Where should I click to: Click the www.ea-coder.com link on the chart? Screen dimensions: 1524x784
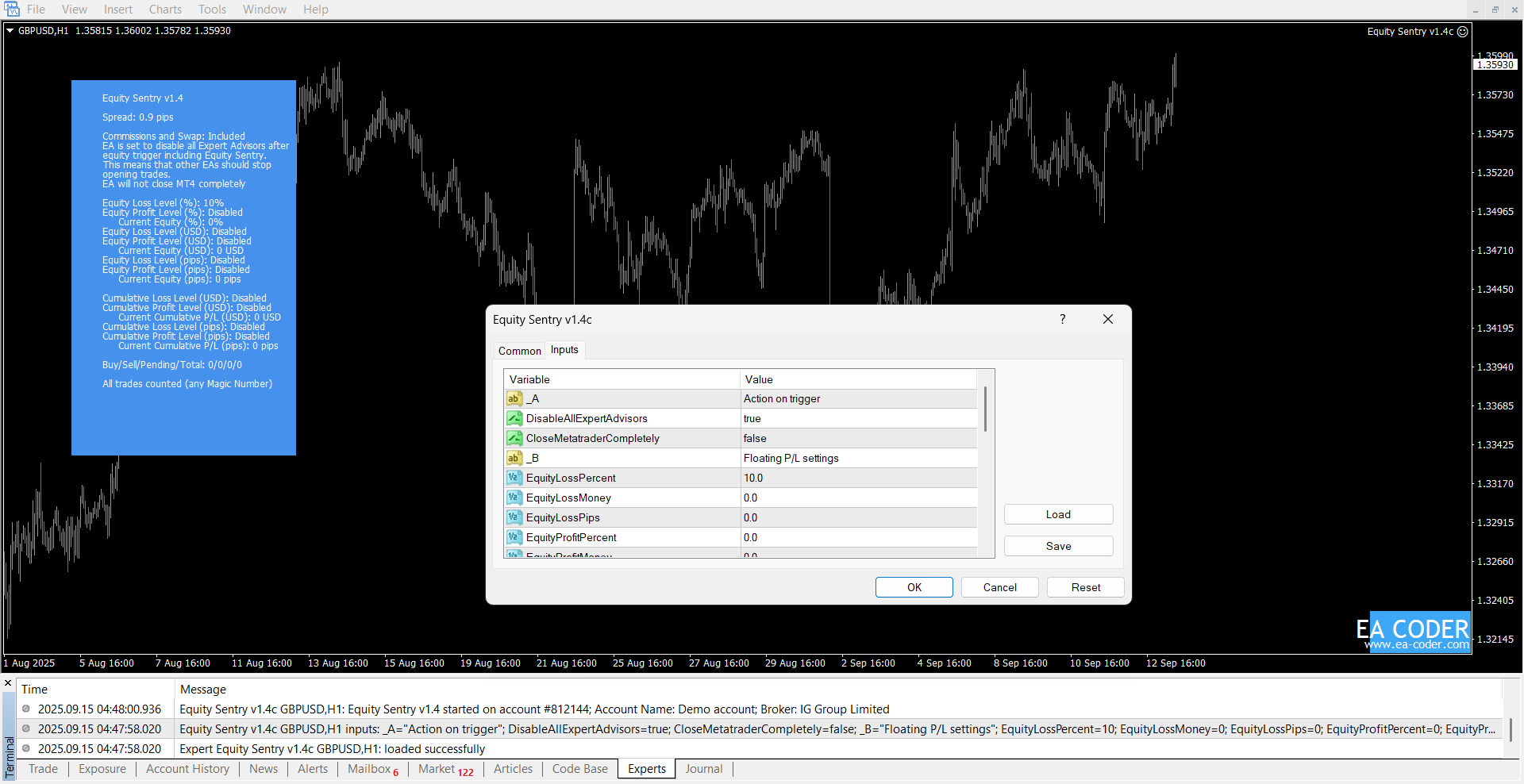[x=1416, y=644]
